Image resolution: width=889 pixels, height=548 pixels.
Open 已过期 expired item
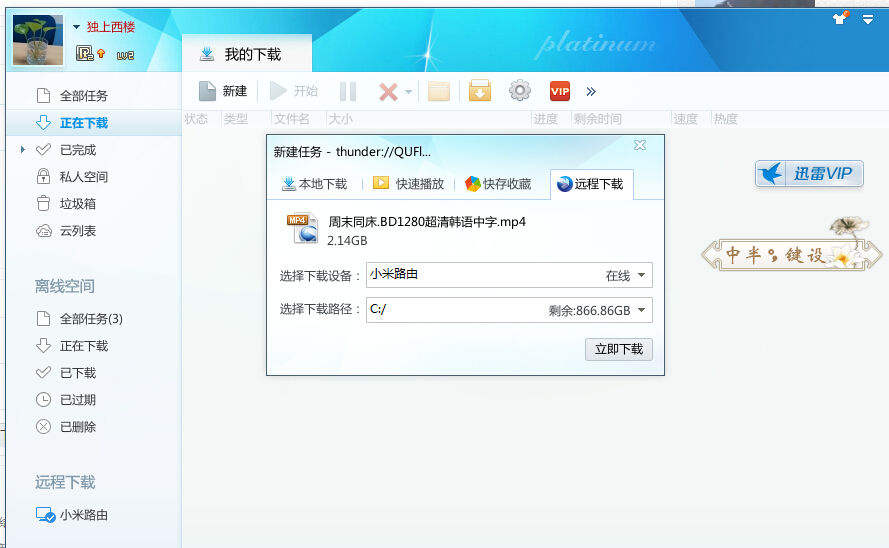coord(78,400)
